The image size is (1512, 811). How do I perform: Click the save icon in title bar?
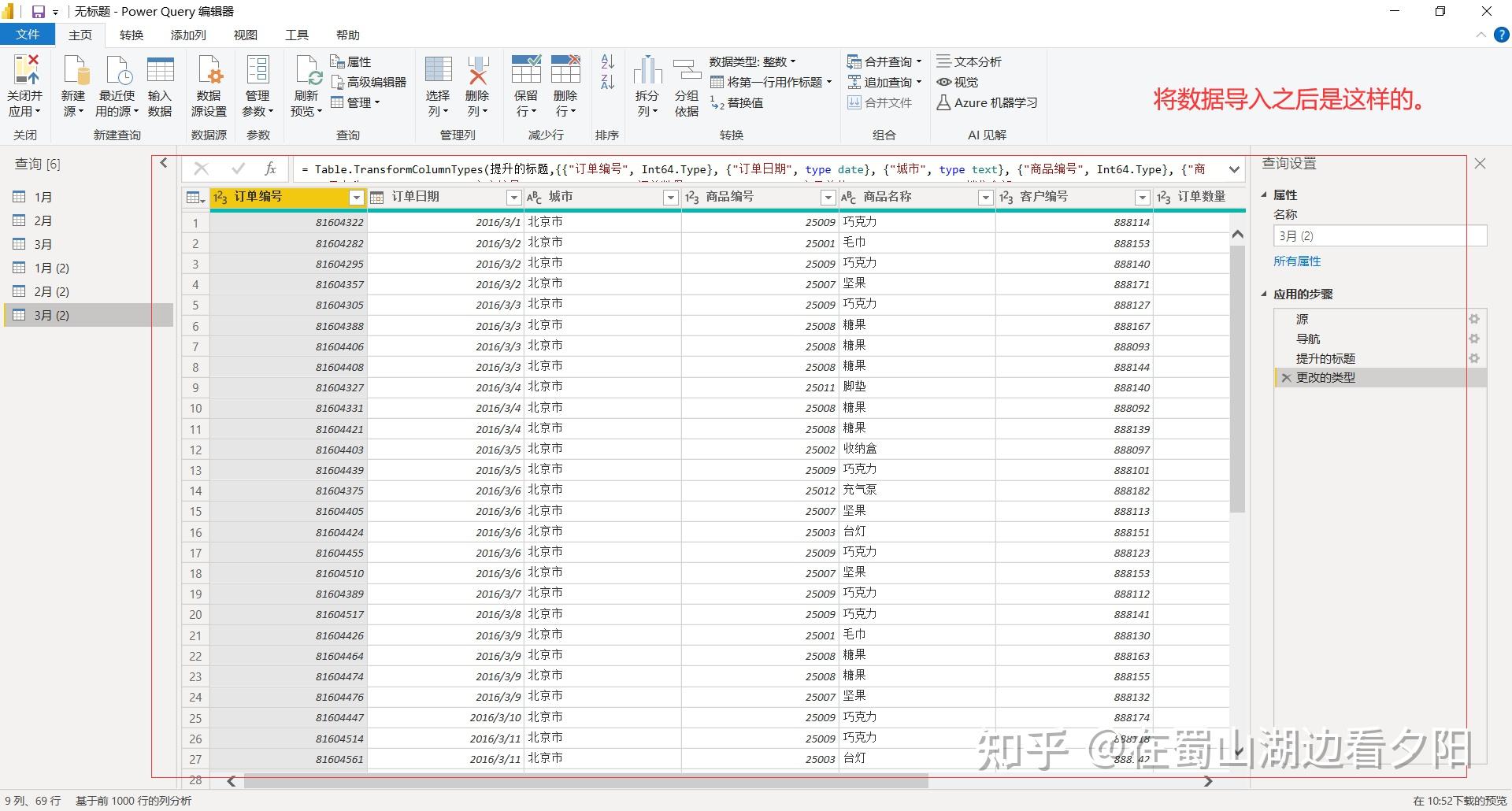(38, 12)
